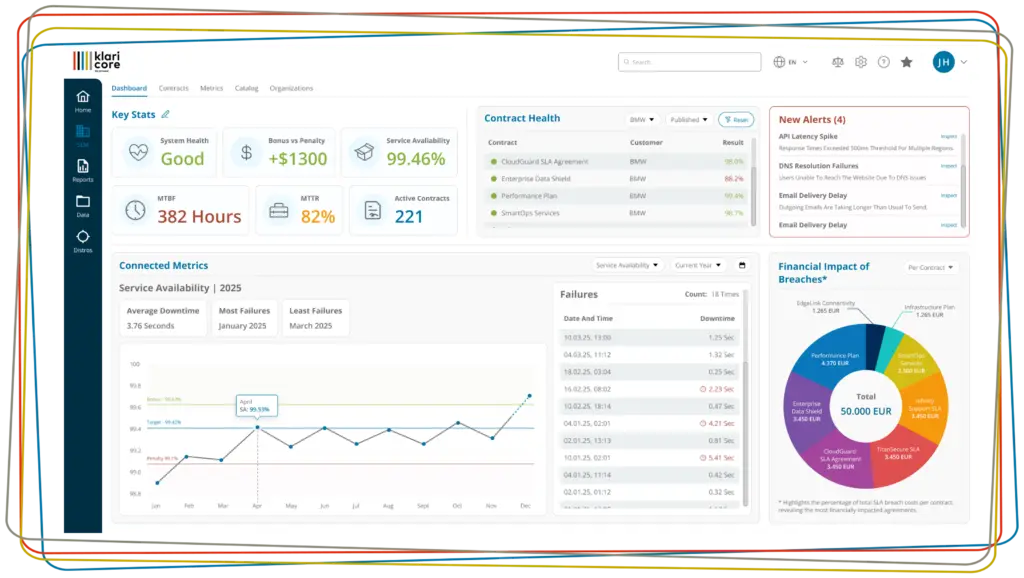Open the SmartOps Services contract row
Image resolution: width=1024 pixels, height=578 pixels.
pos(616,213)
